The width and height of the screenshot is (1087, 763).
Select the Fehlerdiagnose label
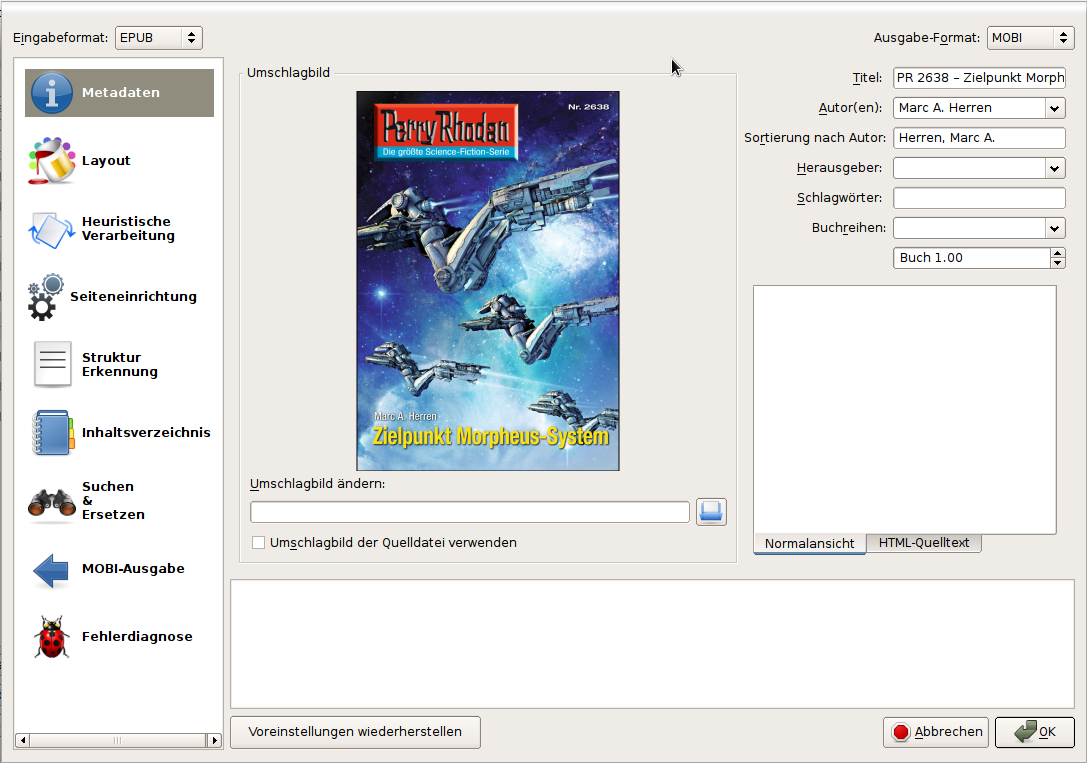coord(137,637)
